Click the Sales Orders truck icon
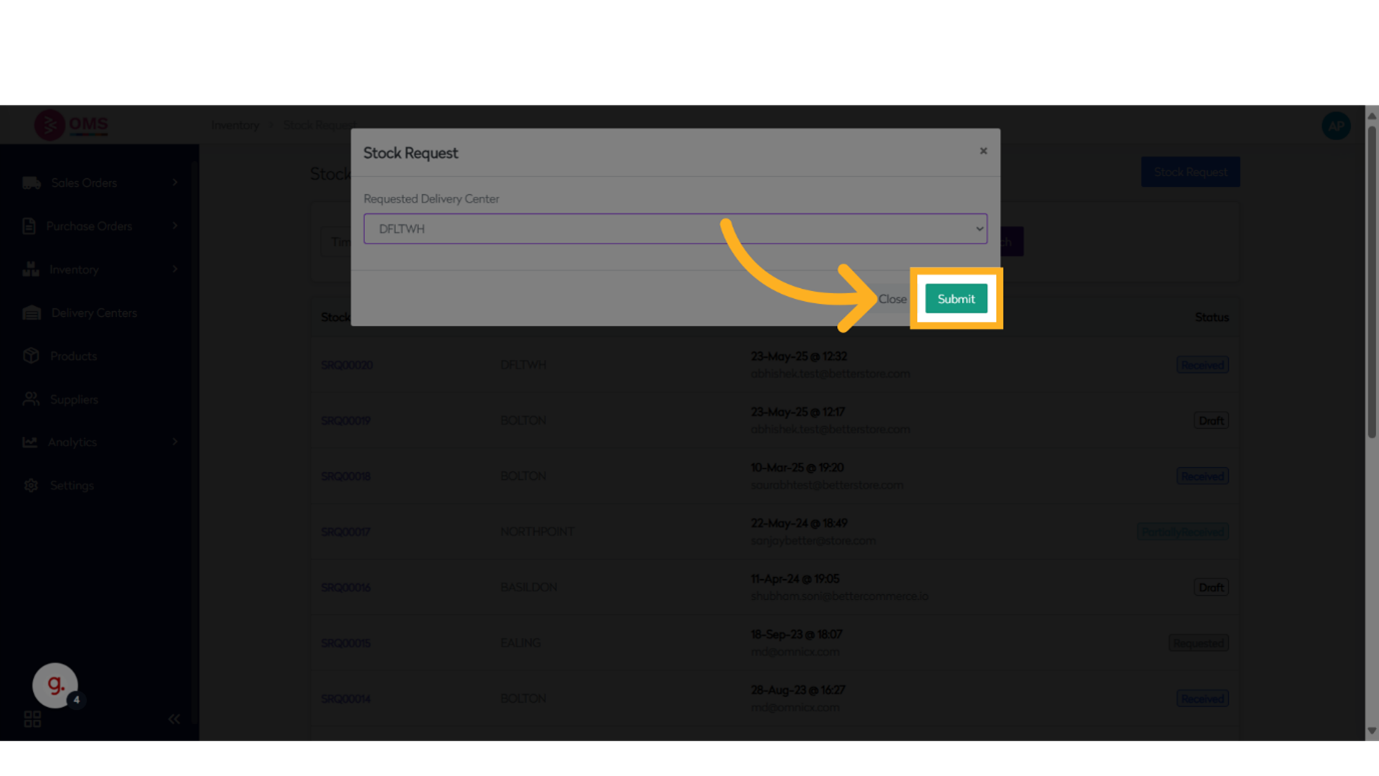Screen dimensions: 1379x776 click(x=31, y=183)
